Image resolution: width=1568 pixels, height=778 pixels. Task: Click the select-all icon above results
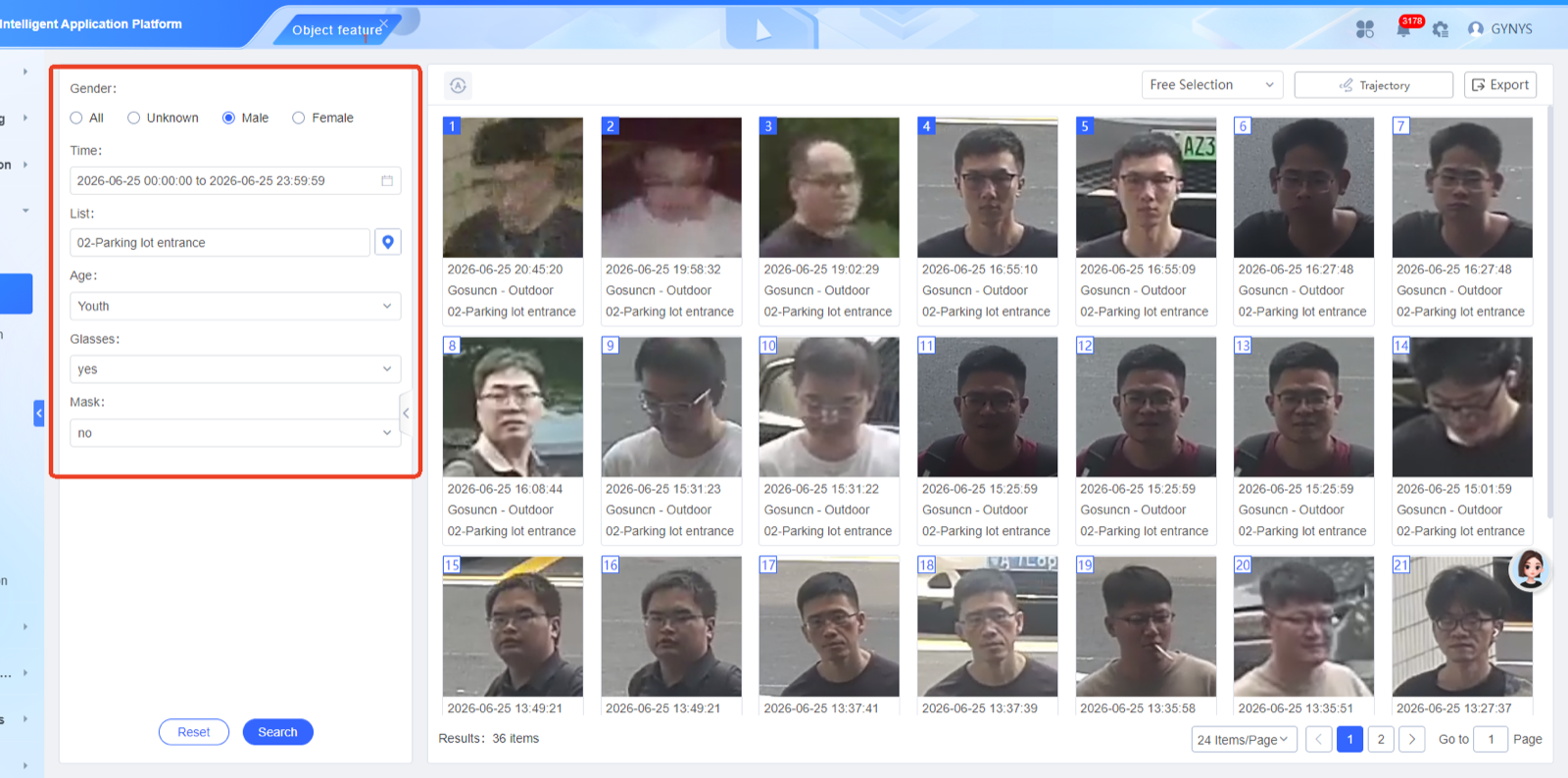(458, 85)
